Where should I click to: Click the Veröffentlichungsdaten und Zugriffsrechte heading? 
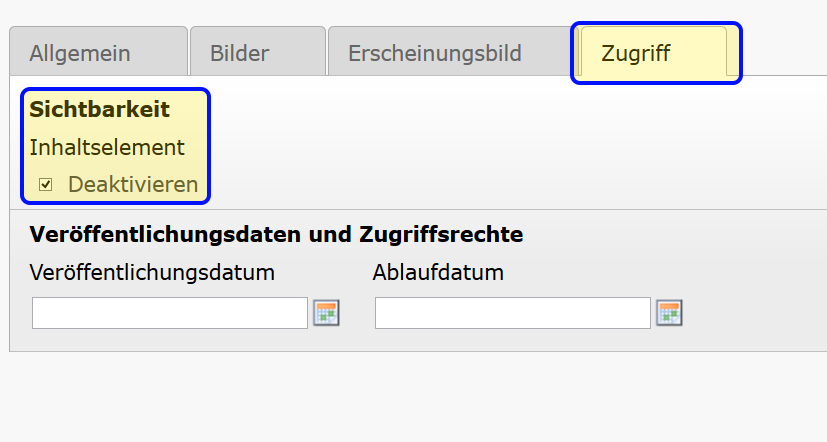tap(276, 234)
